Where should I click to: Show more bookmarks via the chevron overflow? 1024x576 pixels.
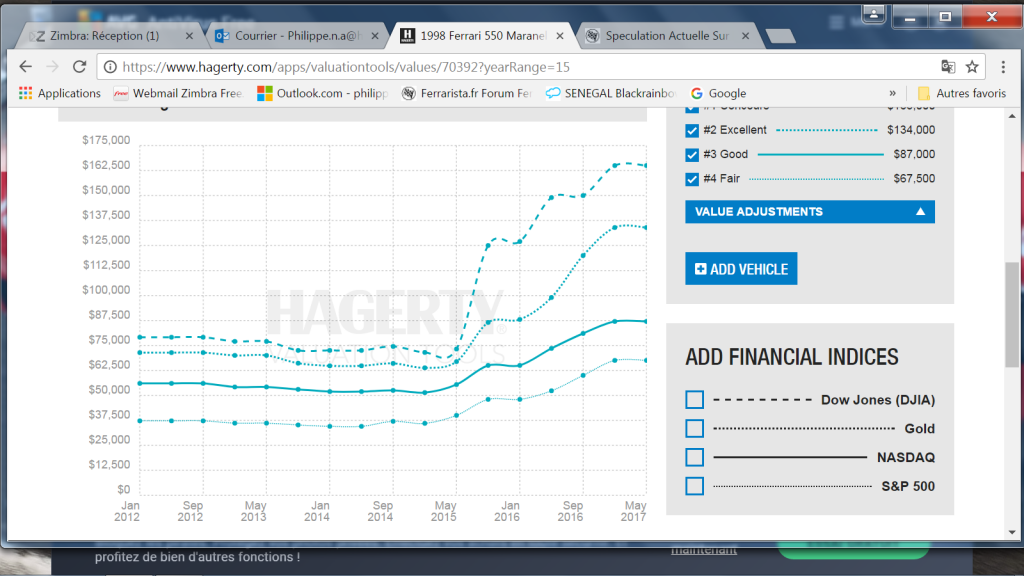pyautogui.click(x=892, y=93)
